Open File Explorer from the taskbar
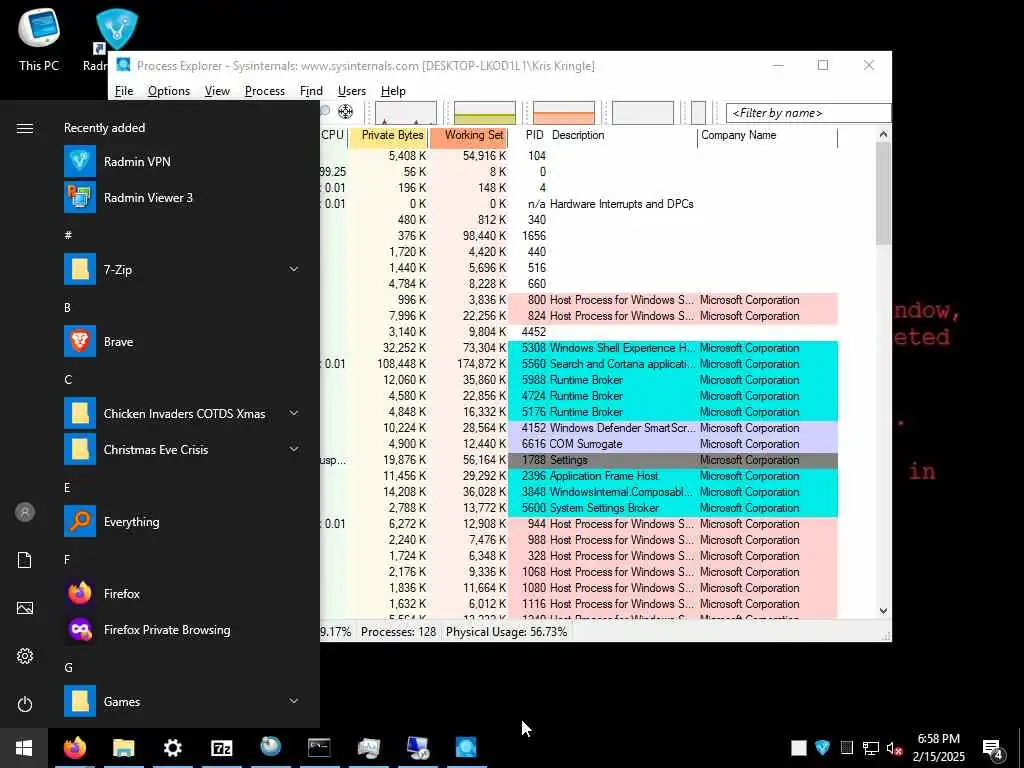Screen dimensions: 1024x768 123,748
